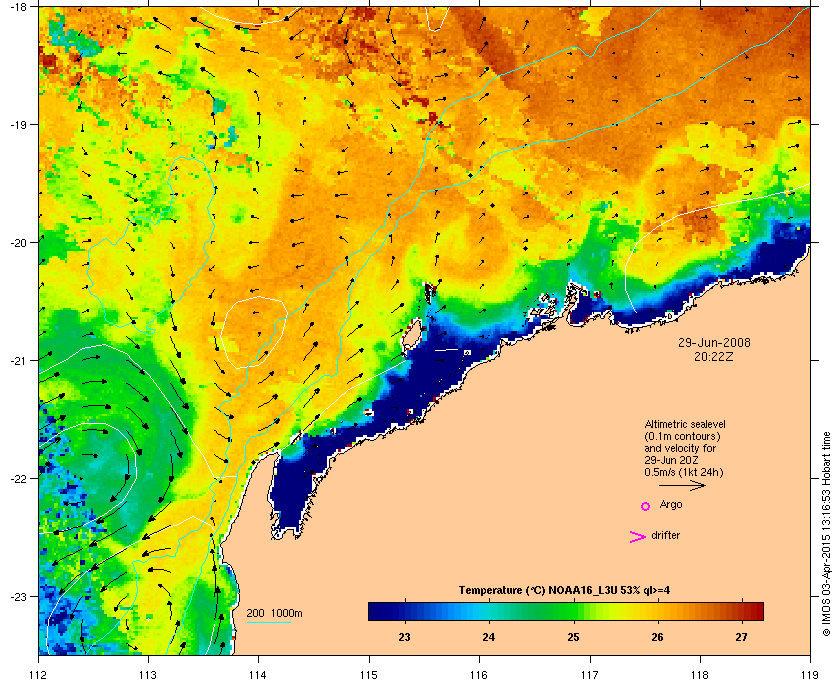Click longitude axis label 119

click(810, 674)
